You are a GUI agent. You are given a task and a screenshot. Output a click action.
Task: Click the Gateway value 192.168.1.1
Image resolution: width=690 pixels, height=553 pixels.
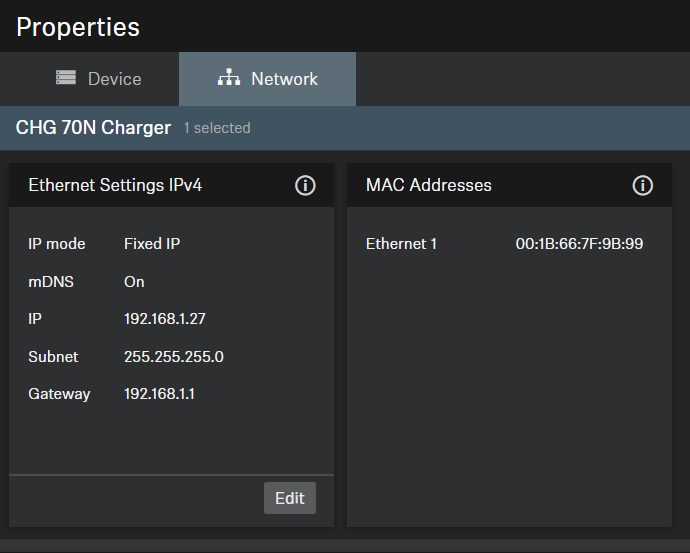tap(159, 394)
